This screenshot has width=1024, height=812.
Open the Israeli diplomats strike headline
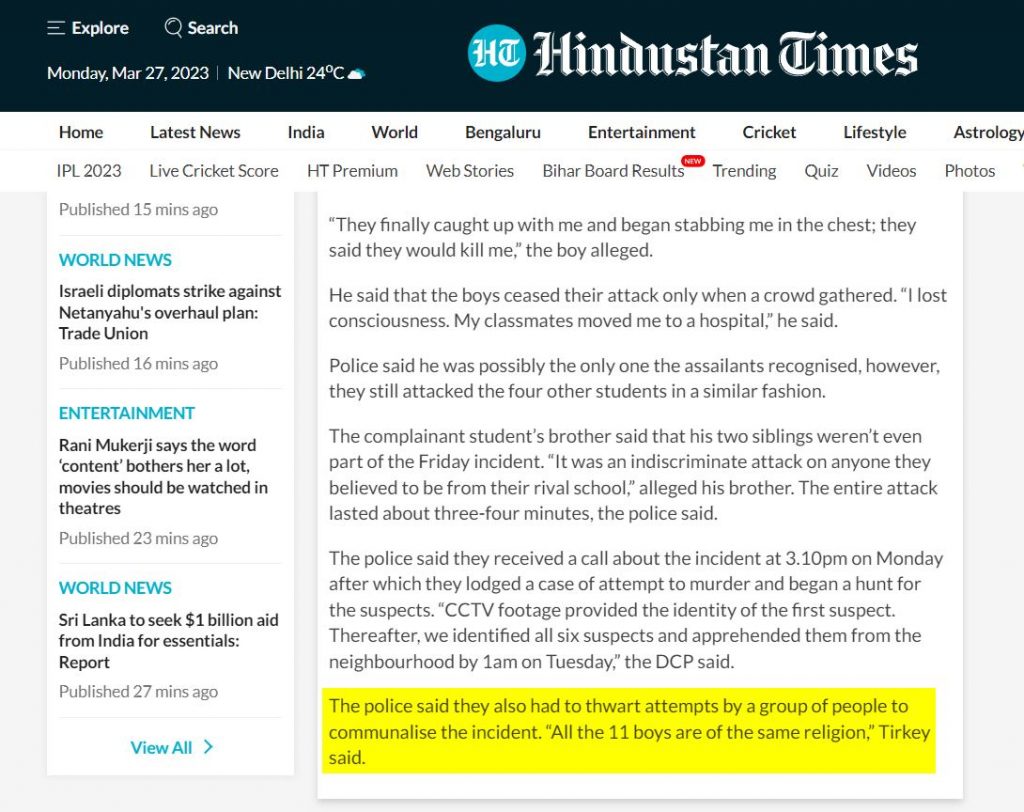click(x=170, y=312)
